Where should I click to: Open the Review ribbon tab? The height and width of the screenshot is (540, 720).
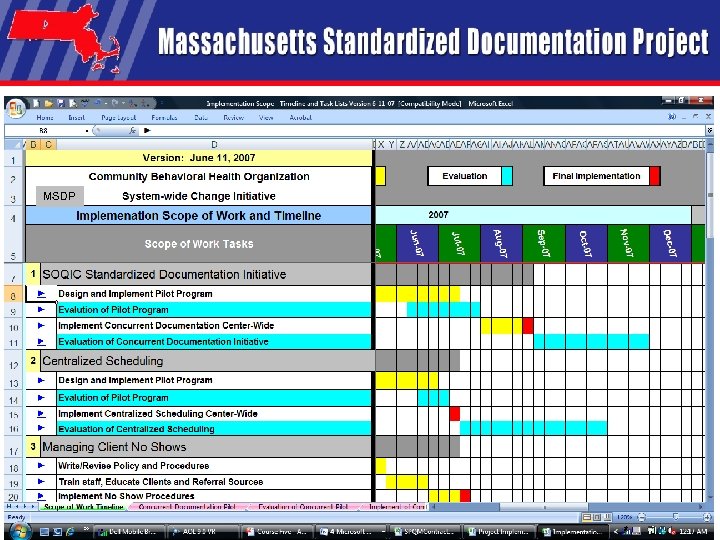(233, 118)
